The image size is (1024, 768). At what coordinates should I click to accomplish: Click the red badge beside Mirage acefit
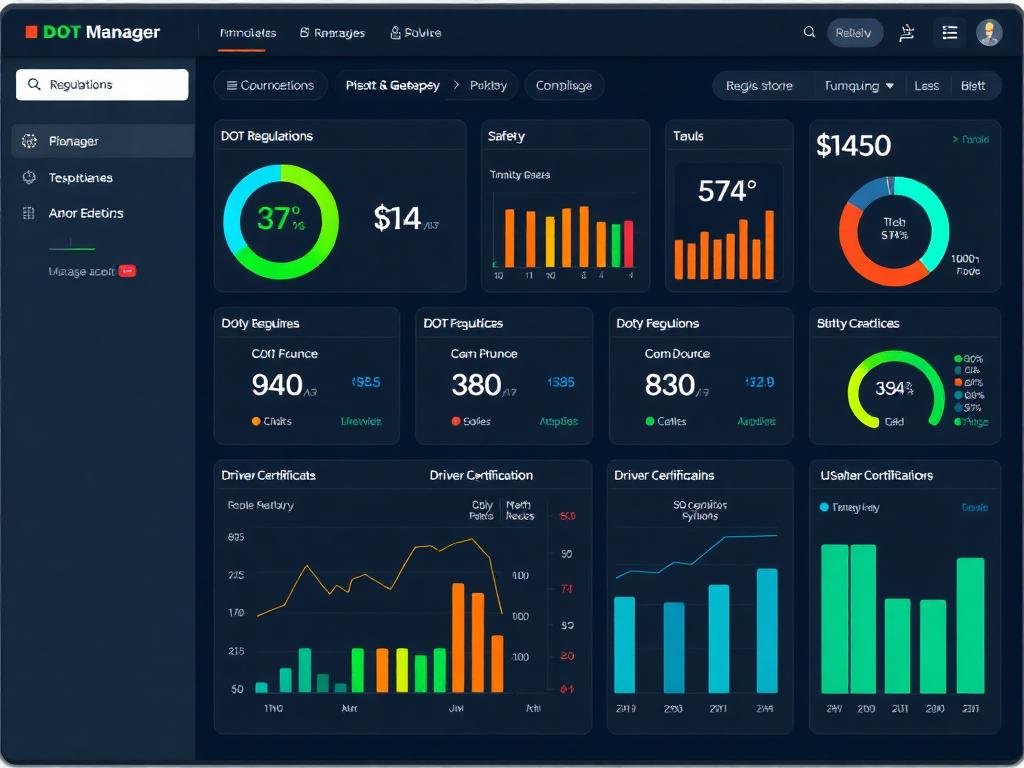pos(127,271)
